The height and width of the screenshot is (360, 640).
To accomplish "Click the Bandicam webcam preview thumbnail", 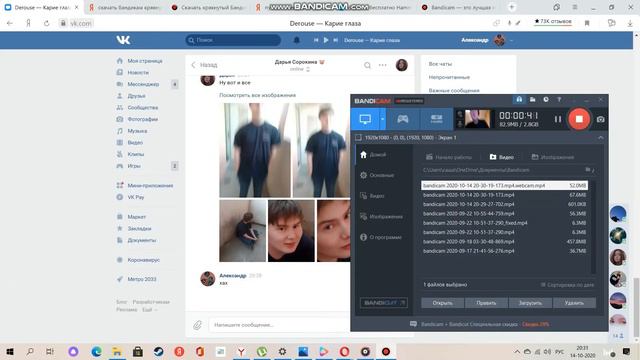I will click(477, 119).
